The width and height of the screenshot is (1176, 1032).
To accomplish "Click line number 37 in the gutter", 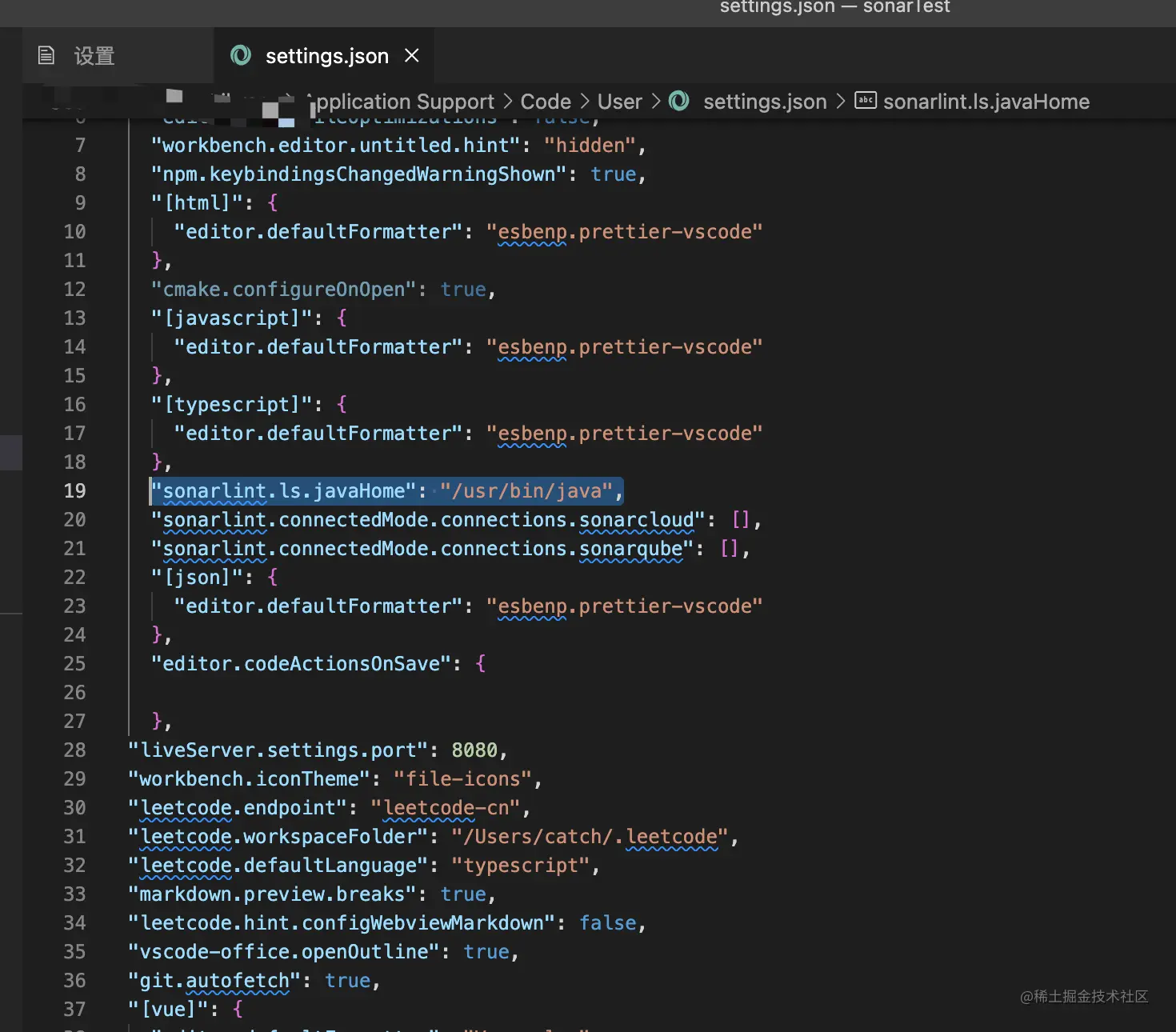I will [74, 1010].
